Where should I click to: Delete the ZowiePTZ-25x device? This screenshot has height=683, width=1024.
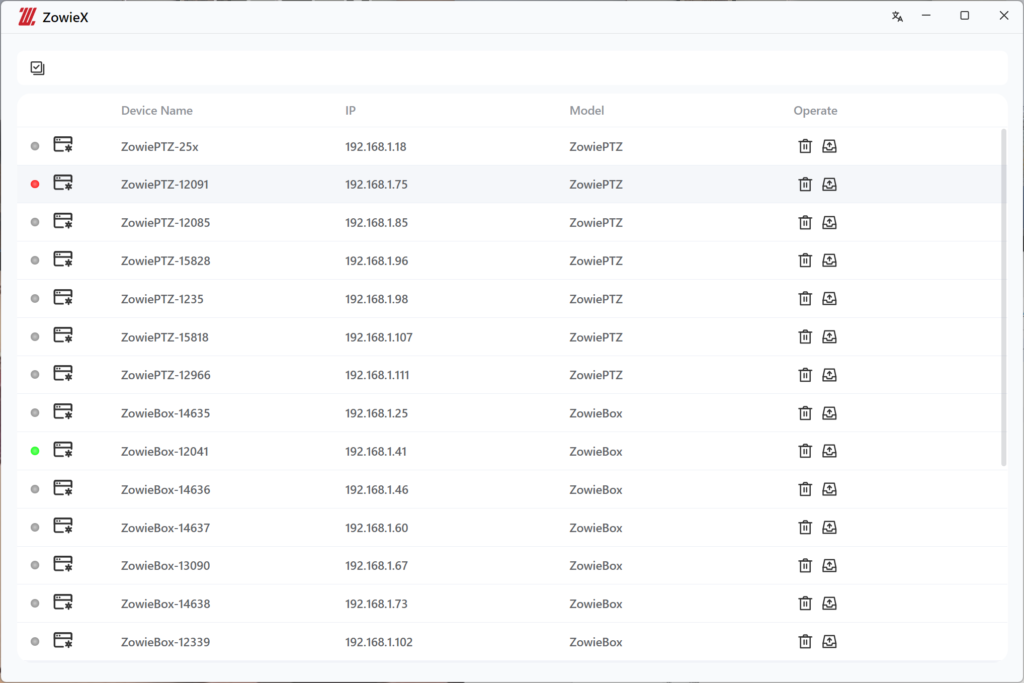[x=805, y=146]
